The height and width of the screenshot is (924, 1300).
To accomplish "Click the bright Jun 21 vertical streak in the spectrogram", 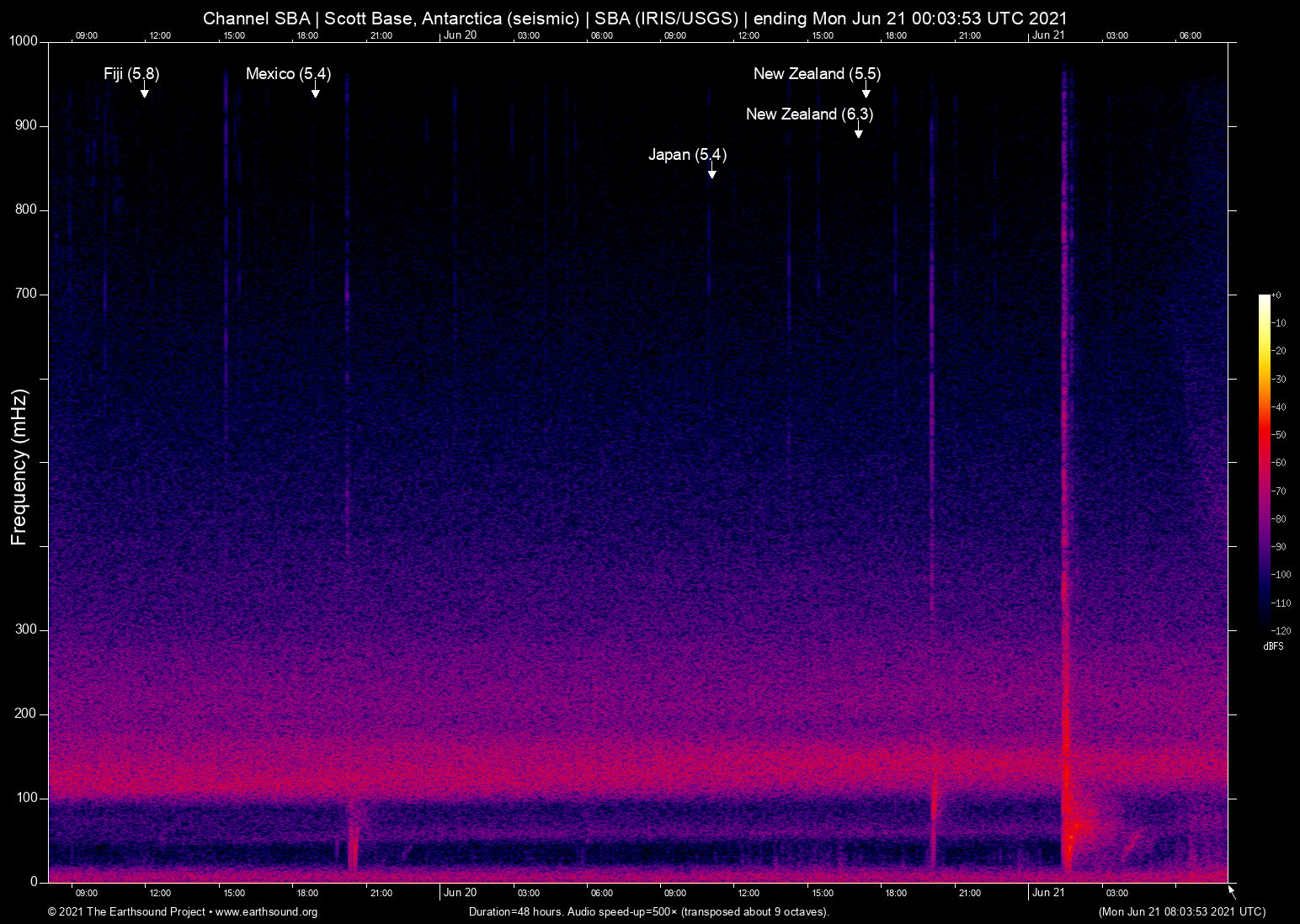I will click(1066, 505).
